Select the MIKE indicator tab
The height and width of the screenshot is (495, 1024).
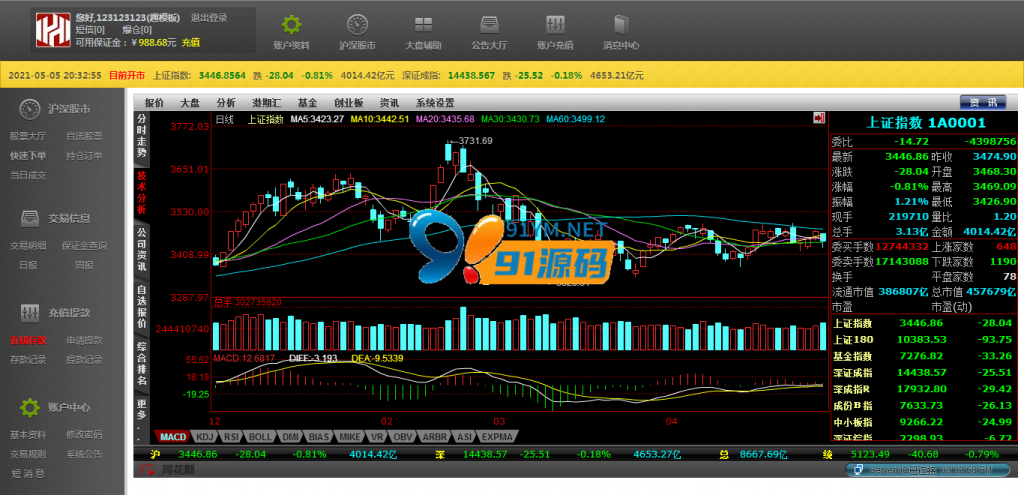(350, 436)
